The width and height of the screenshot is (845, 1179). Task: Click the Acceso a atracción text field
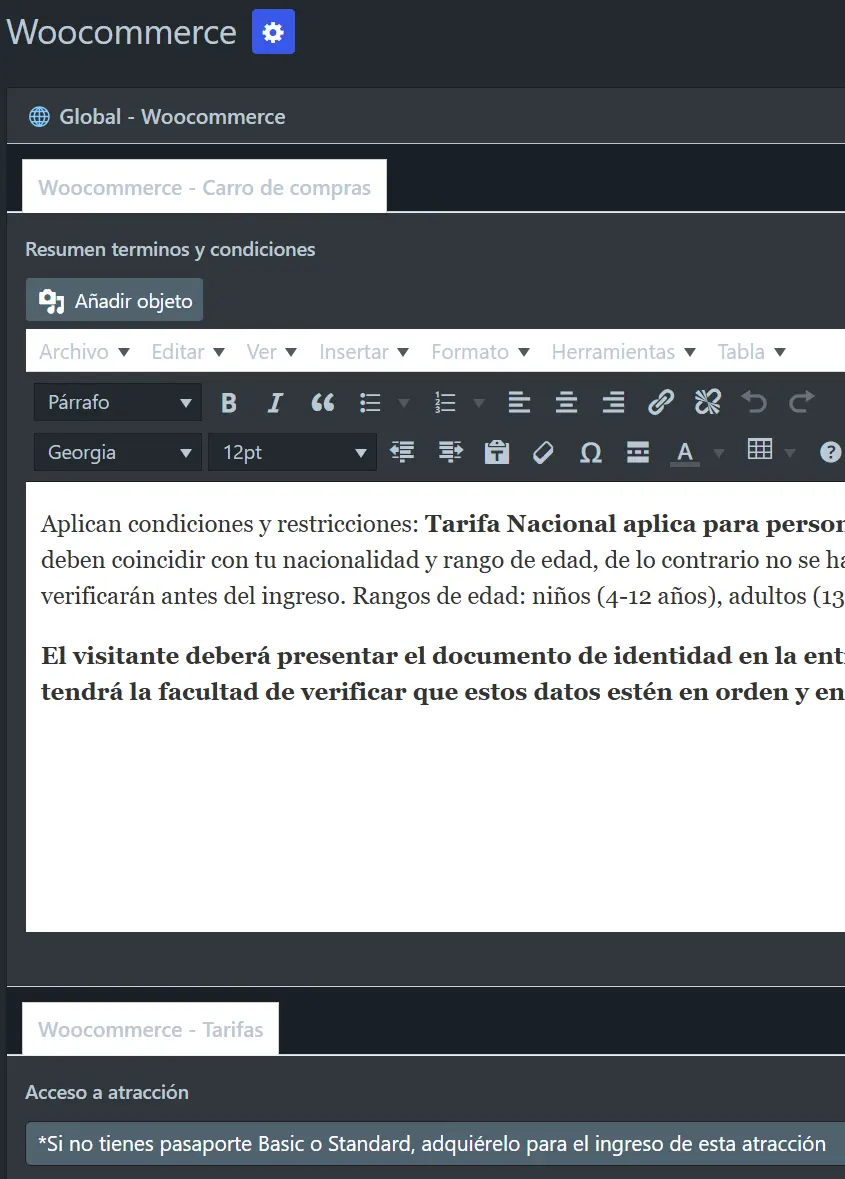click(x=432, y=1143)
